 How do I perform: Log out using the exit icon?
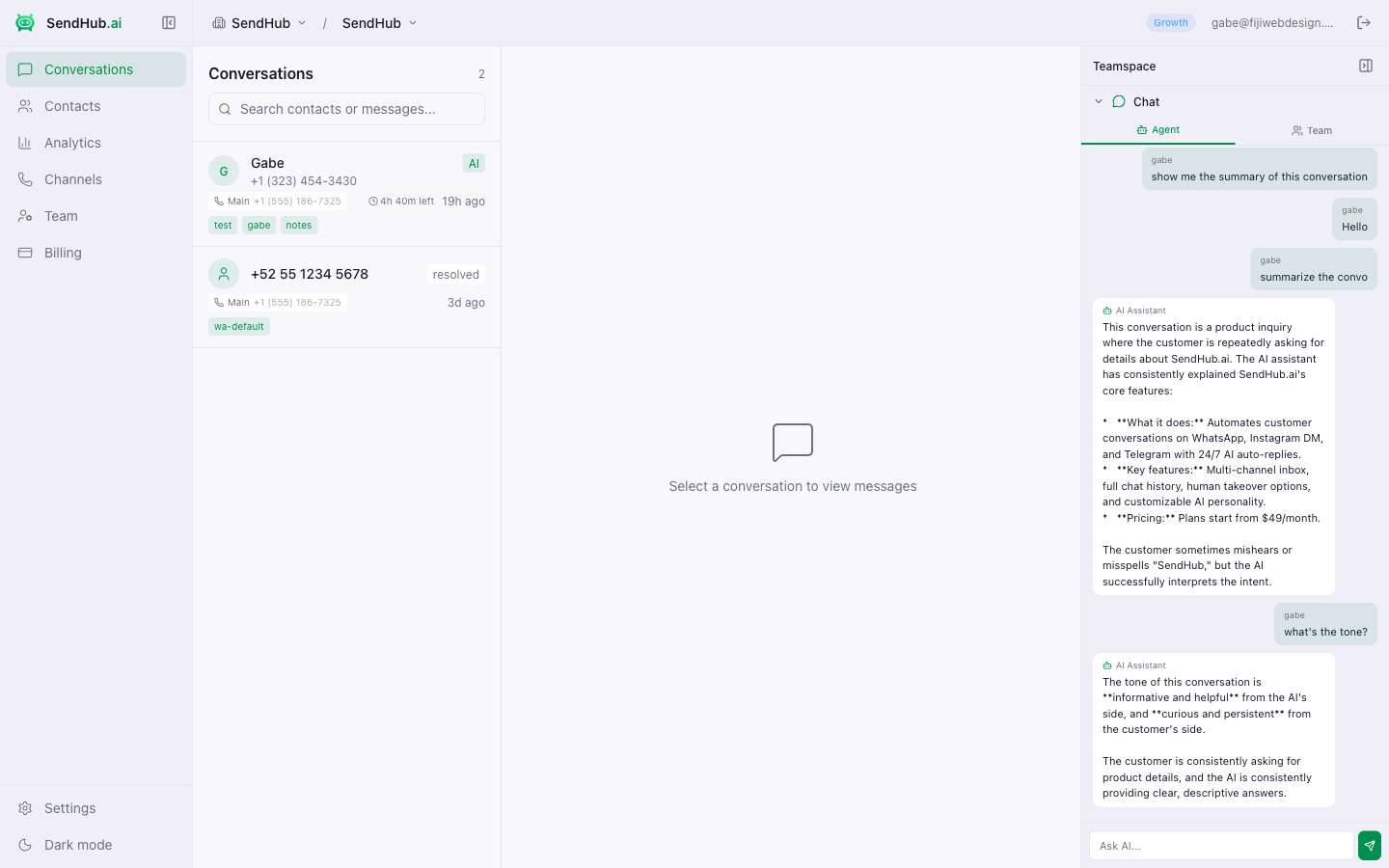pos(1364,22)
